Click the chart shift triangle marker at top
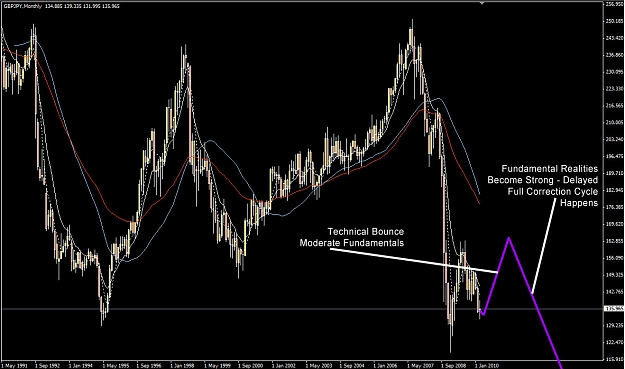The width and height of the screenshot is (625, 369). coord(482,2)
